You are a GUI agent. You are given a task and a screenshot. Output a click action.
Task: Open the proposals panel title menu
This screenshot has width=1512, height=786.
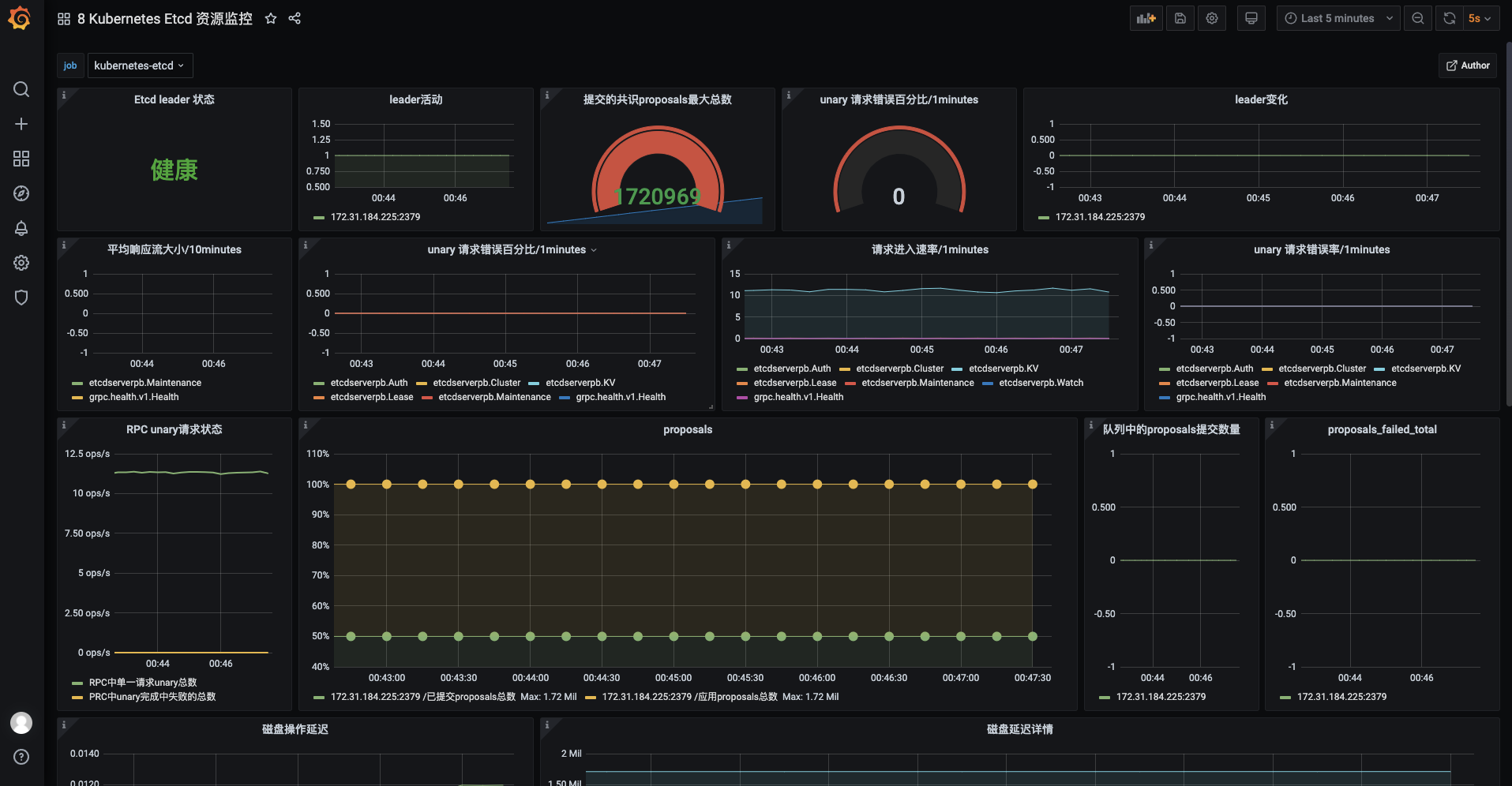click(x=688, y=429)
